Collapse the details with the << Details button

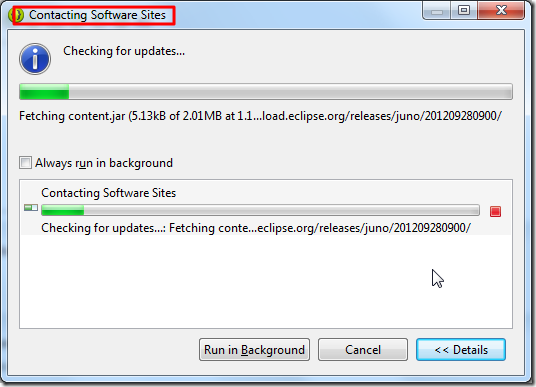coord(461,349)
